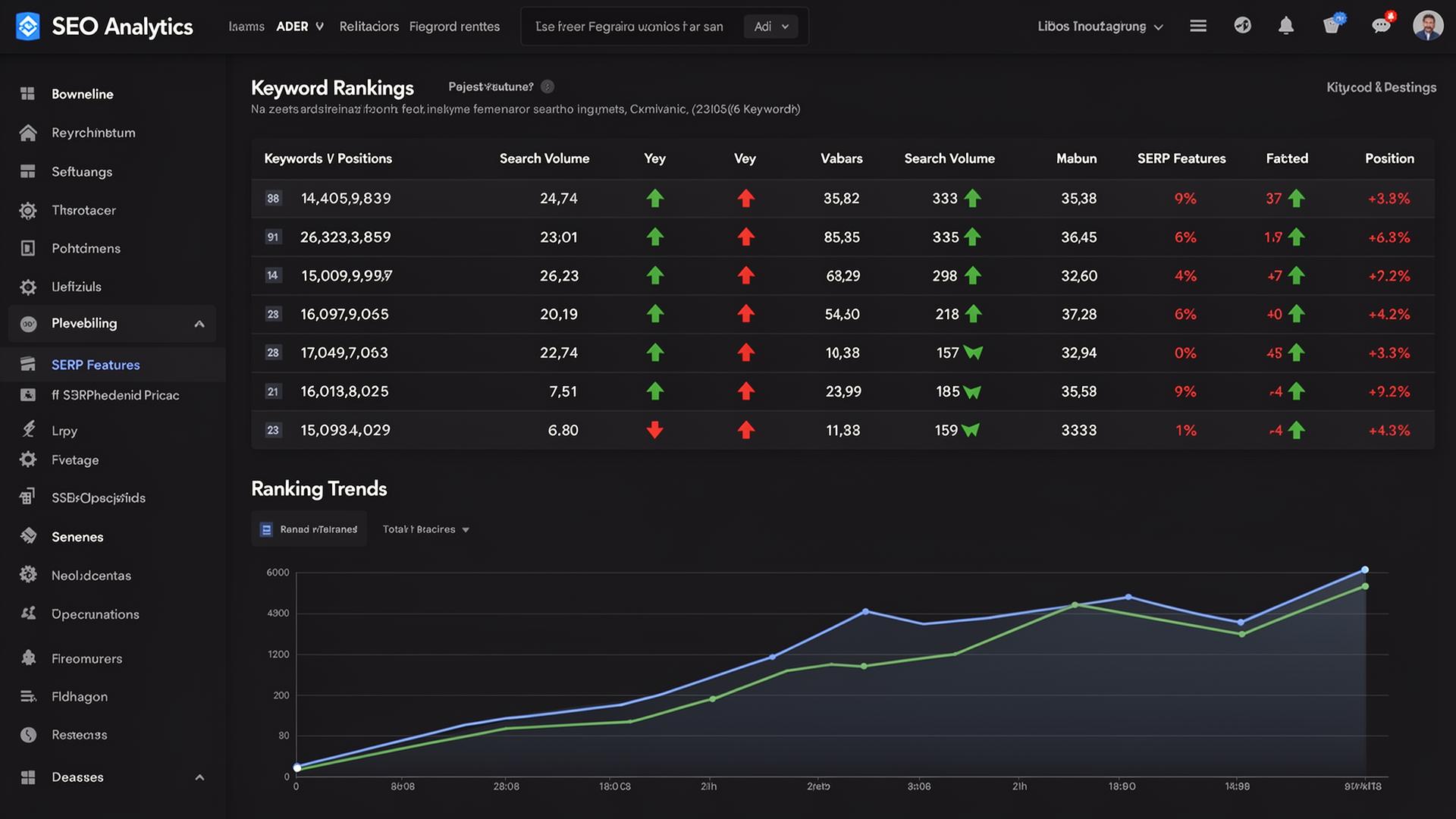The width and height of the screenshot is (1456, 819).
Task: Open the chat messages icon
Action: point(1381,26)
